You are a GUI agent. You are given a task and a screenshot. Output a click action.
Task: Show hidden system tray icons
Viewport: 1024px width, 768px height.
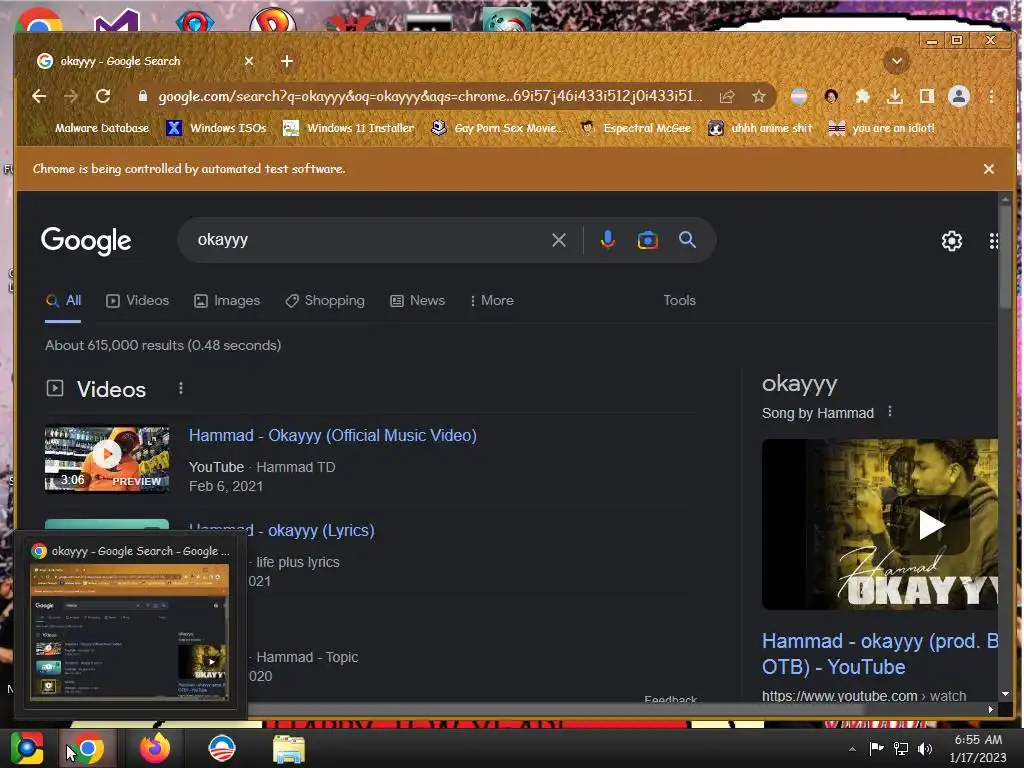coord(852,749)
